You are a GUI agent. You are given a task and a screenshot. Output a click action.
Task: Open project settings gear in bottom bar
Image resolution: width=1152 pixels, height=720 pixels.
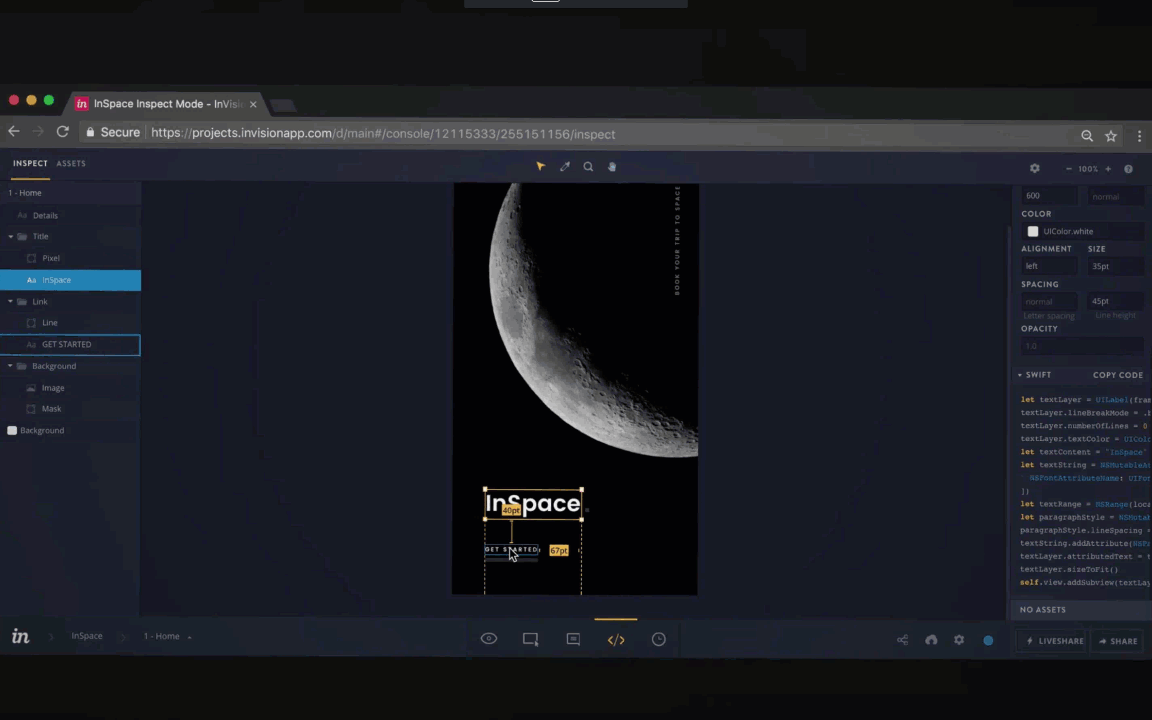pyautogui.click(x=959, y=640)
